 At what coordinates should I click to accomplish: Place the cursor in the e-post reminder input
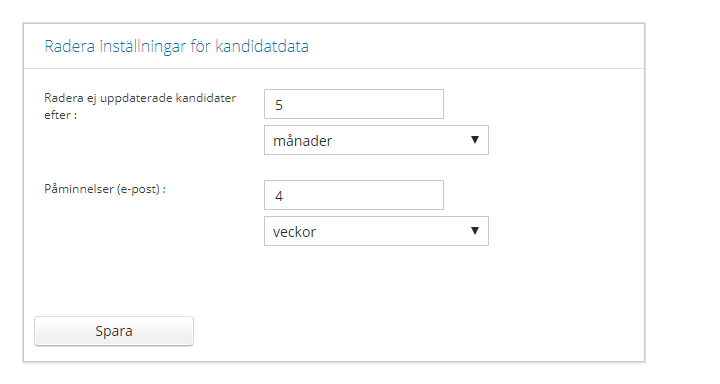(x=354, y=195)
